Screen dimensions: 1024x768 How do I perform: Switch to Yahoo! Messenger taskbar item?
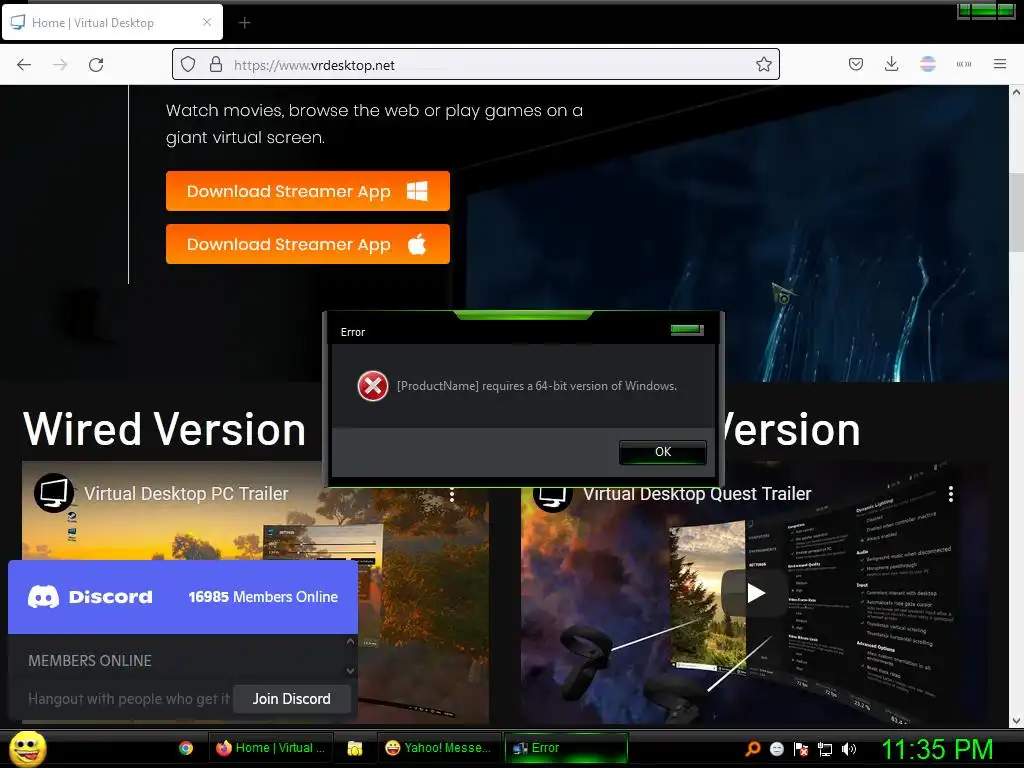tap(439, 748)
